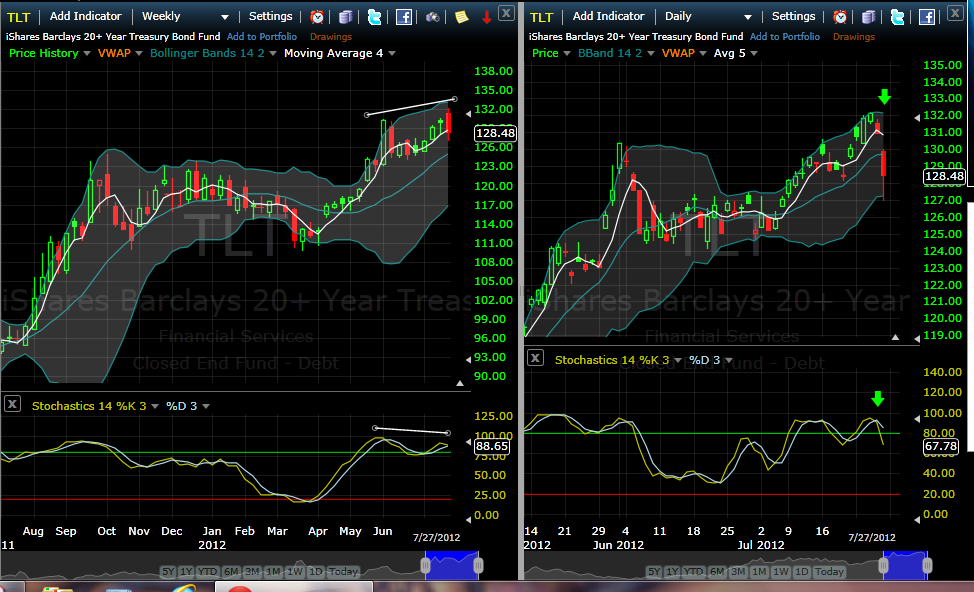This screenshot has height=592, width=974.
Task: Select 5Y range on Weekly chart
Action: [168, 572]
